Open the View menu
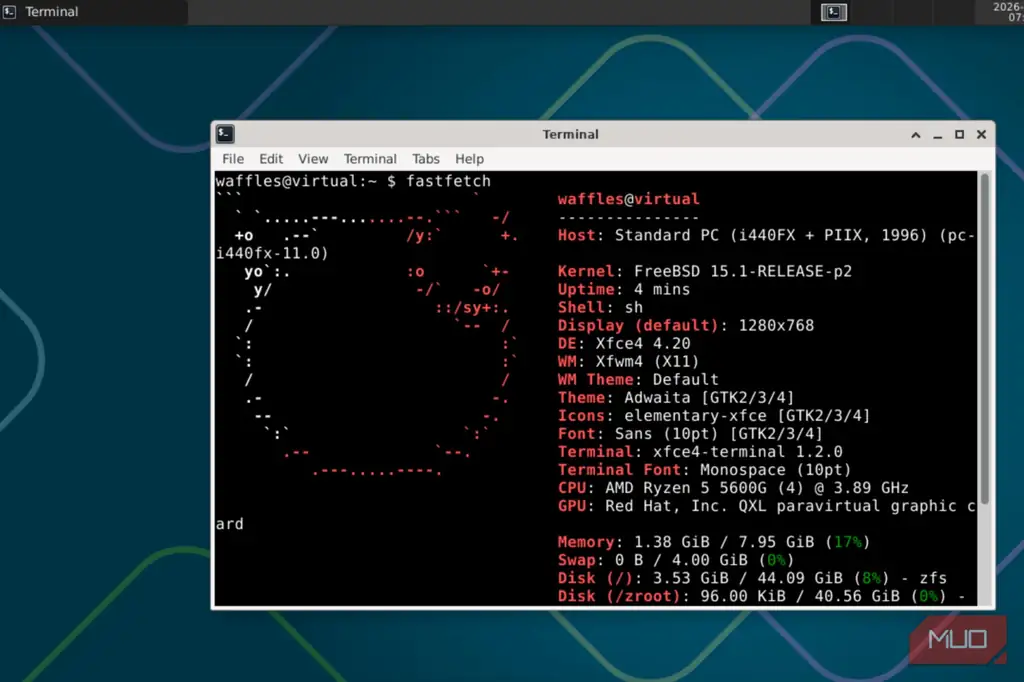Viewport: 1024px width, 682px height. pyautogui.click(x=313, y=159)
